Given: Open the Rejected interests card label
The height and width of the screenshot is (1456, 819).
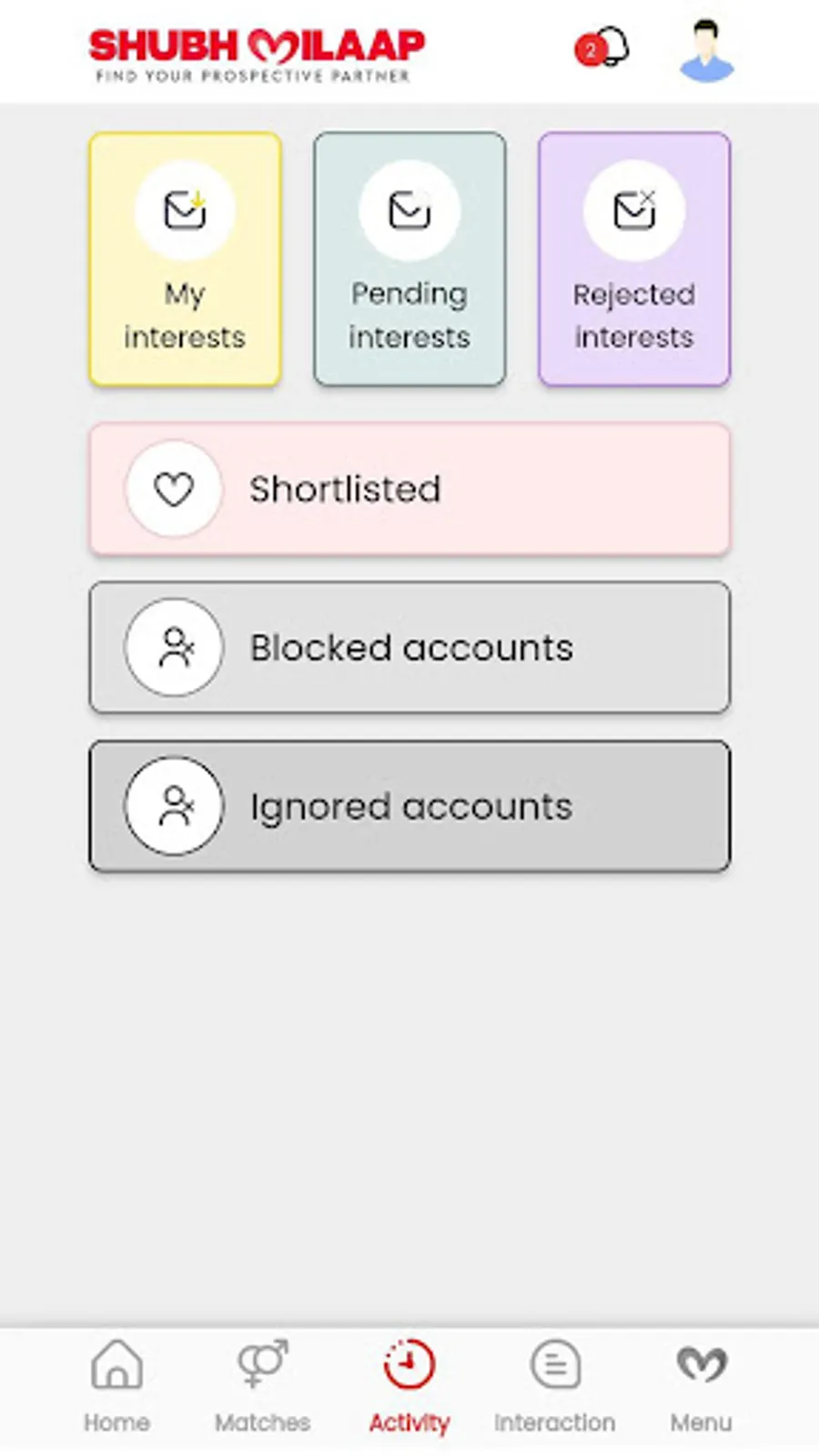Looking at the screenshot, I should (x=633, y=316).
